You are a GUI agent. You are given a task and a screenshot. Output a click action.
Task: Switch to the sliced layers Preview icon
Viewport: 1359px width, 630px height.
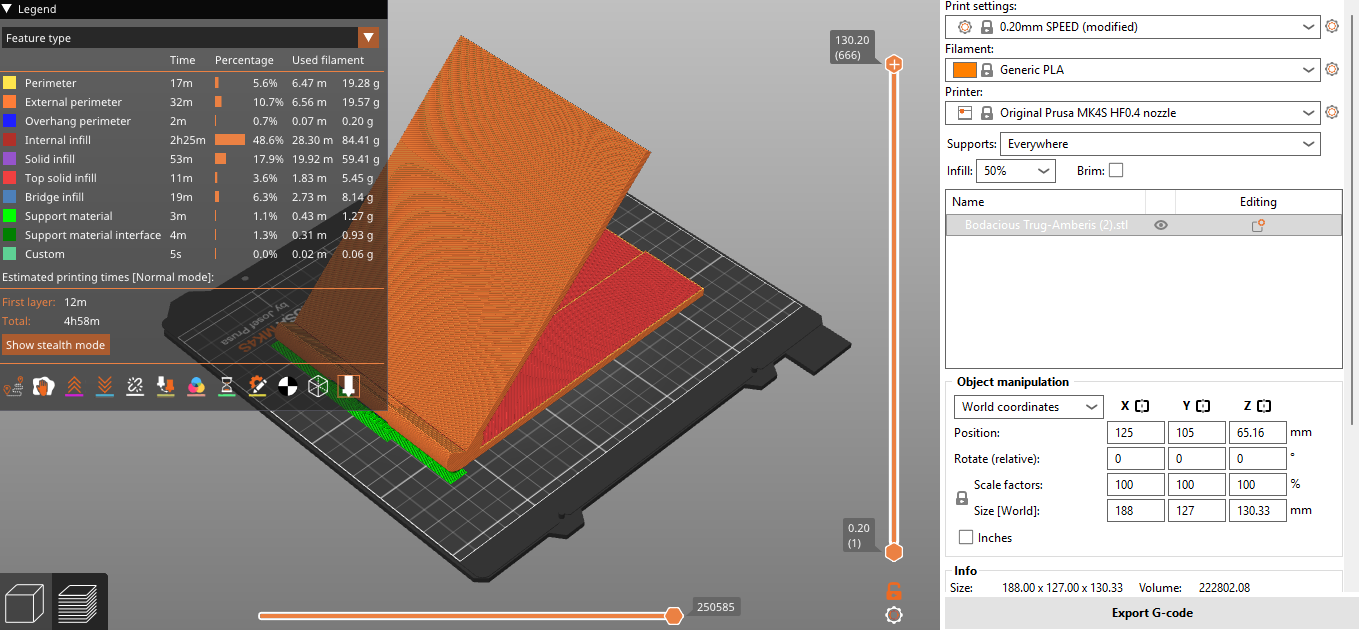(x=78, y=602)
